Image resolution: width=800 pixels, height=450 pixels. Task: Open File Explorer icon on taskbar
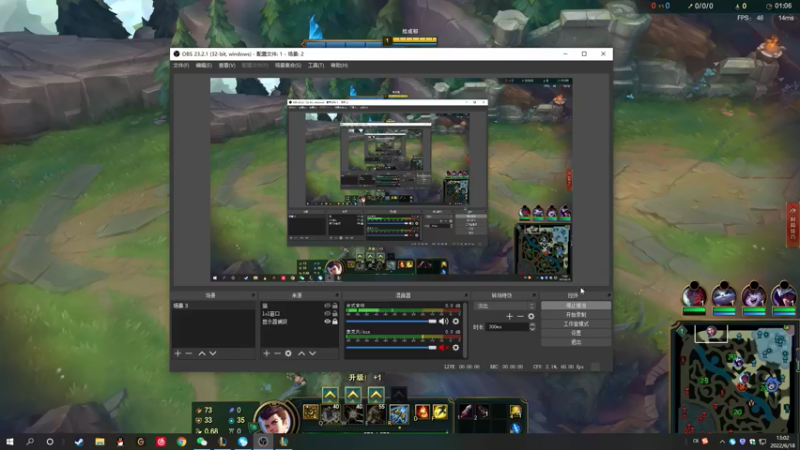coord(99,442)
